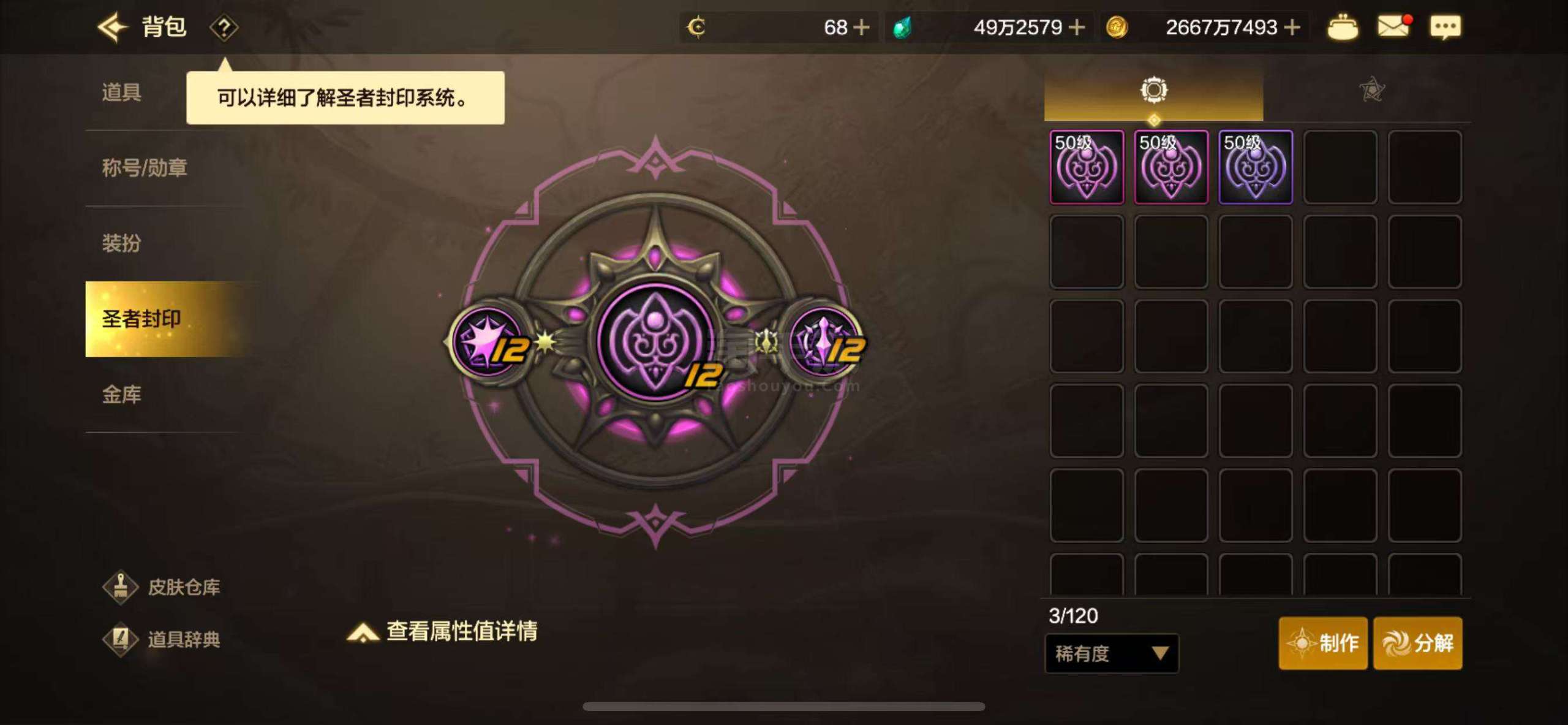Switch to the 道具 tab
The image size is (1568, 725).
click(121, 93)
